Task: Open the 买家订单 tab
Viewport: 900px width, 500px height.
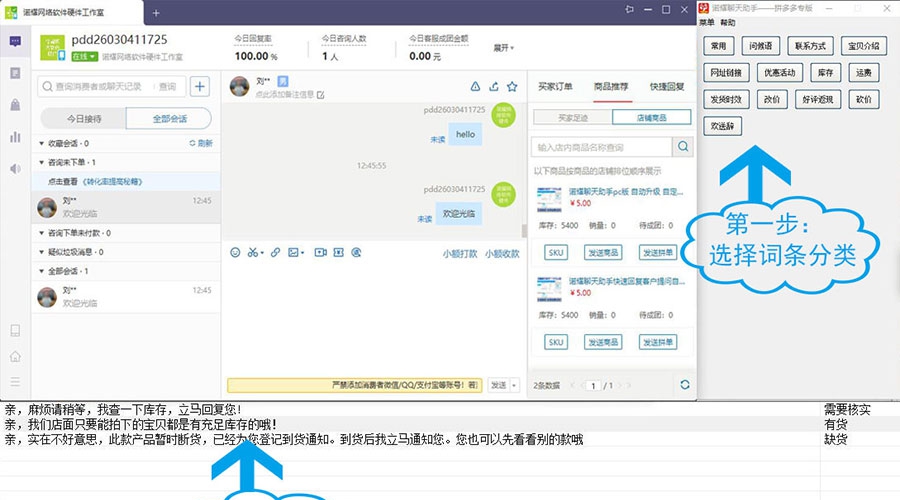Action: tap(555, 87)
